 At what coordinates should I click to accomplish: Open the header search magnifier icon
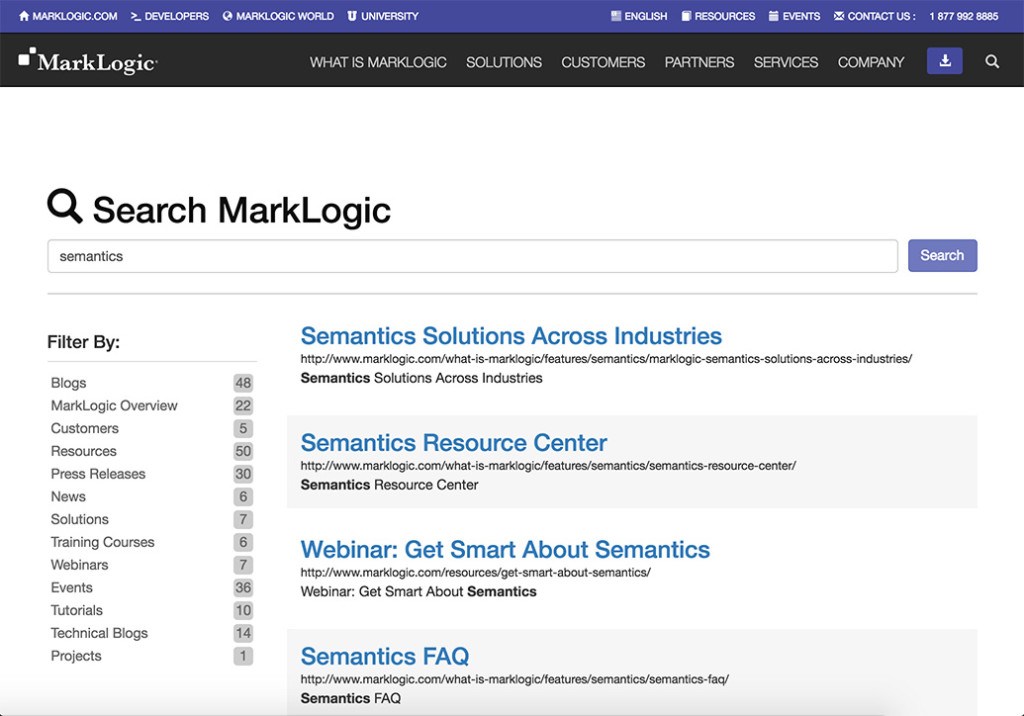991,61
